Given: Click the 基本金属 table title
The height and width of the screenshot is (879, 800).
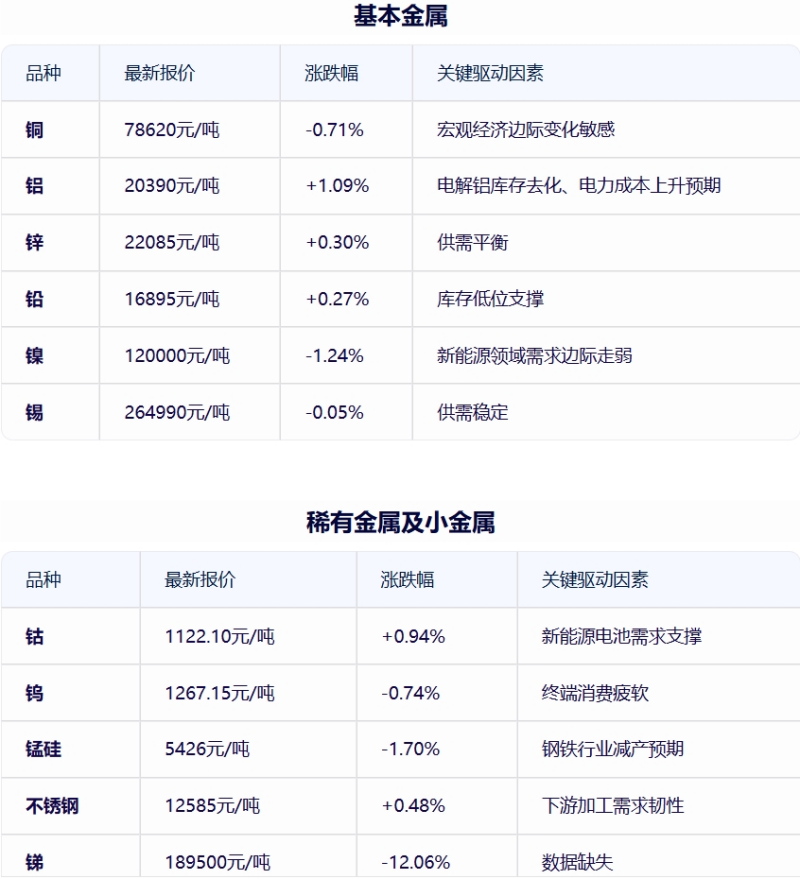Looking at the screenshot, I should pyautogui.click(x=400, y=16).
